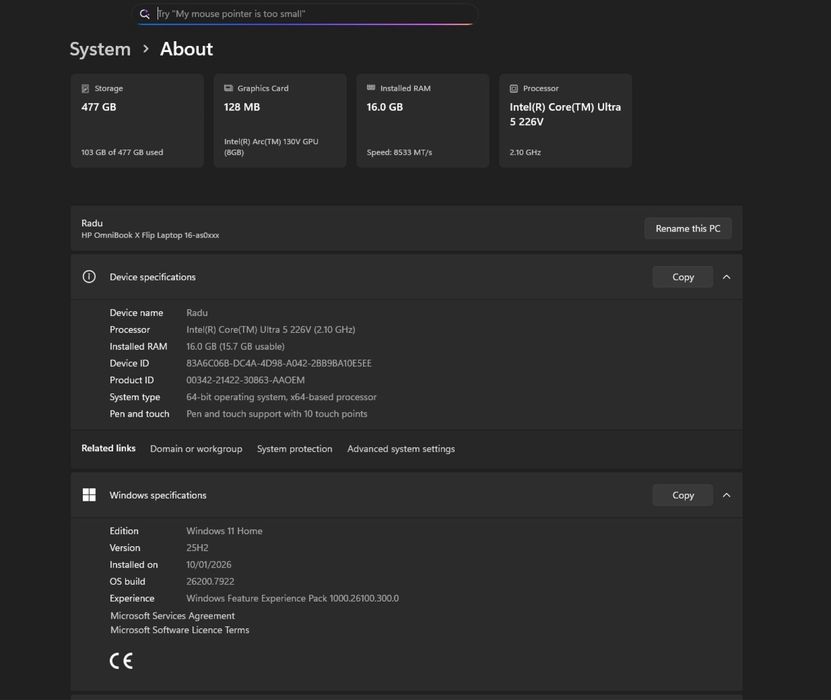
Task: Click the Windows logo beside Windows specifications
Action: point(89,495)
